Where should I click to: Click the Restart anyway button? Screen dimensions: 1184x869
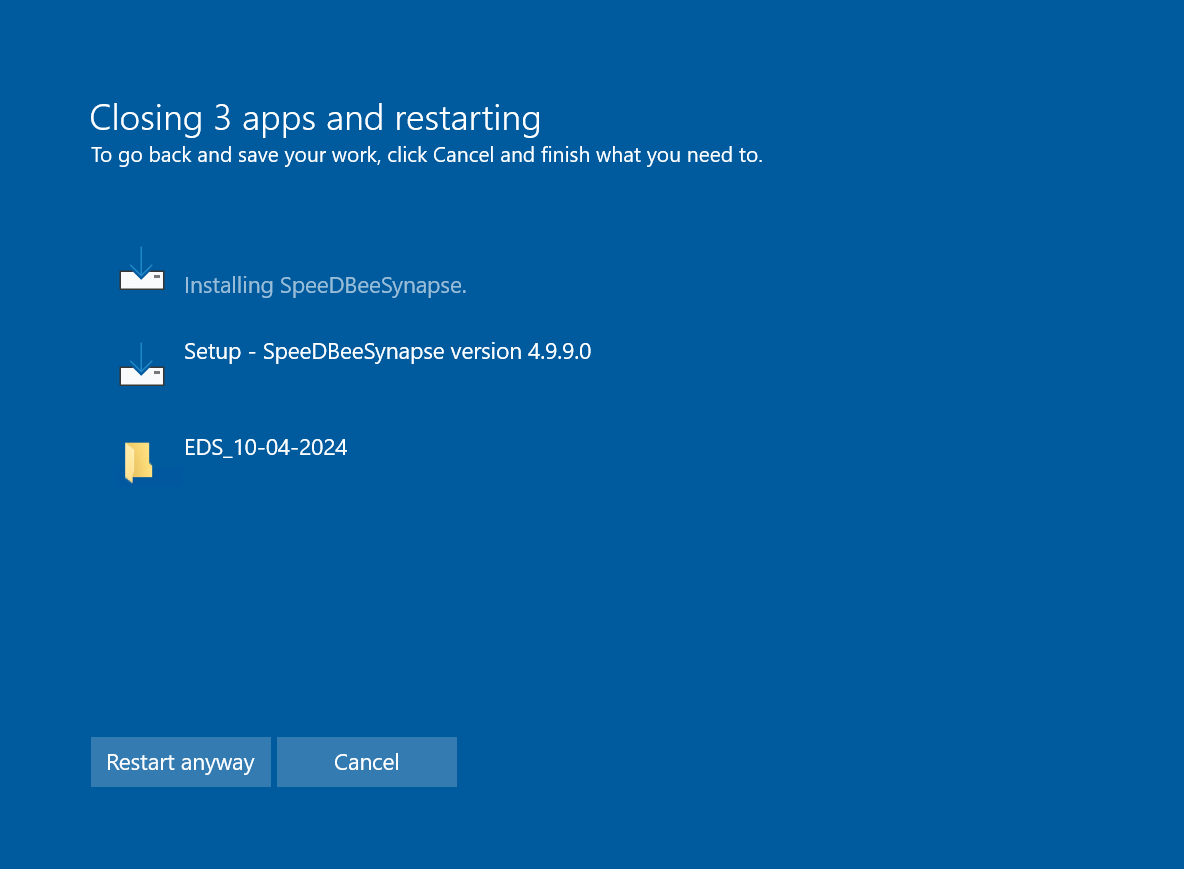tap(180, 762)
